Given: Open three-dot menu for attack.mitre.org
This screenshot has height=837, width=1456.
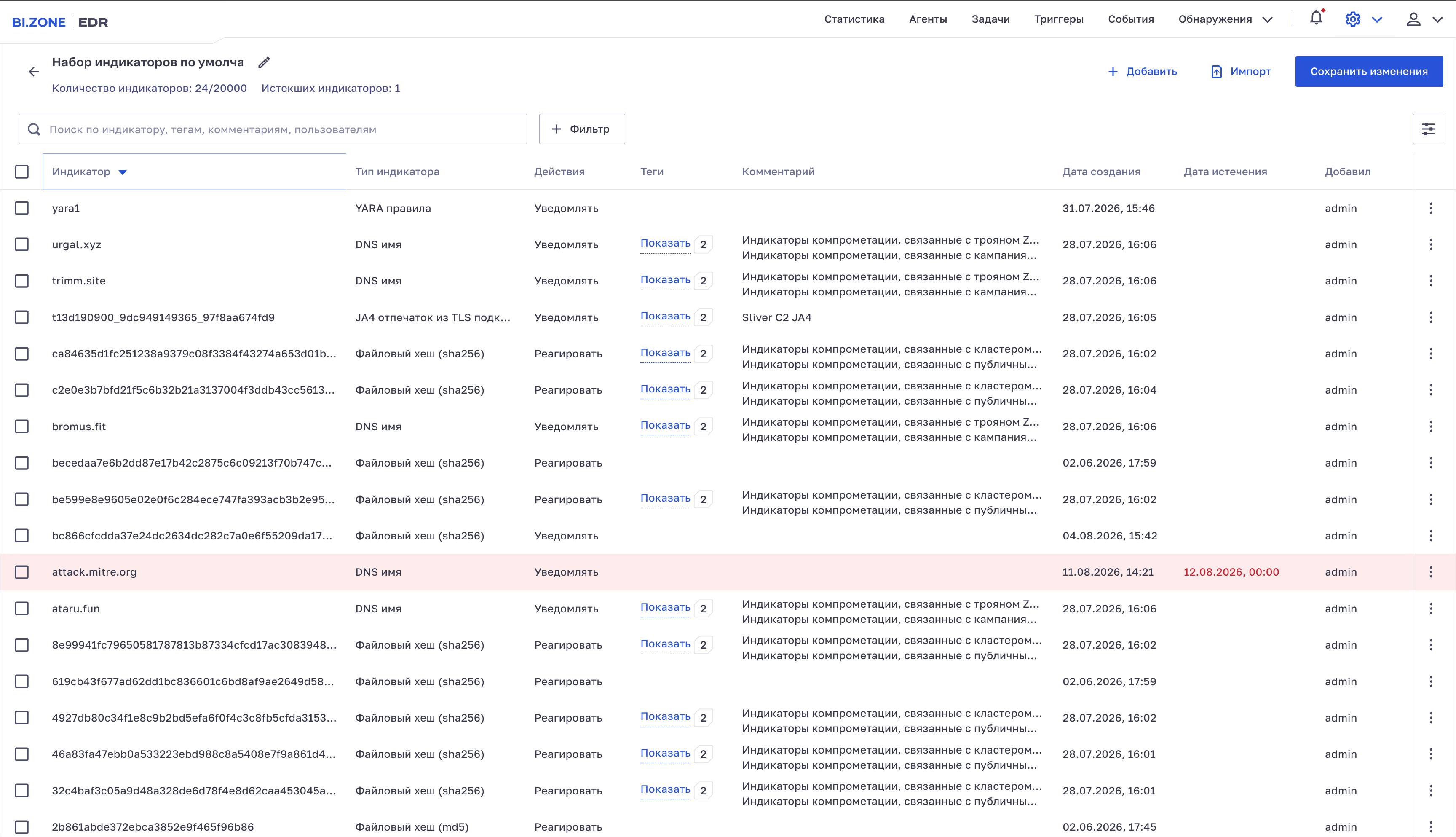Looking at the screenshot, I should [x=1431, y=572].
